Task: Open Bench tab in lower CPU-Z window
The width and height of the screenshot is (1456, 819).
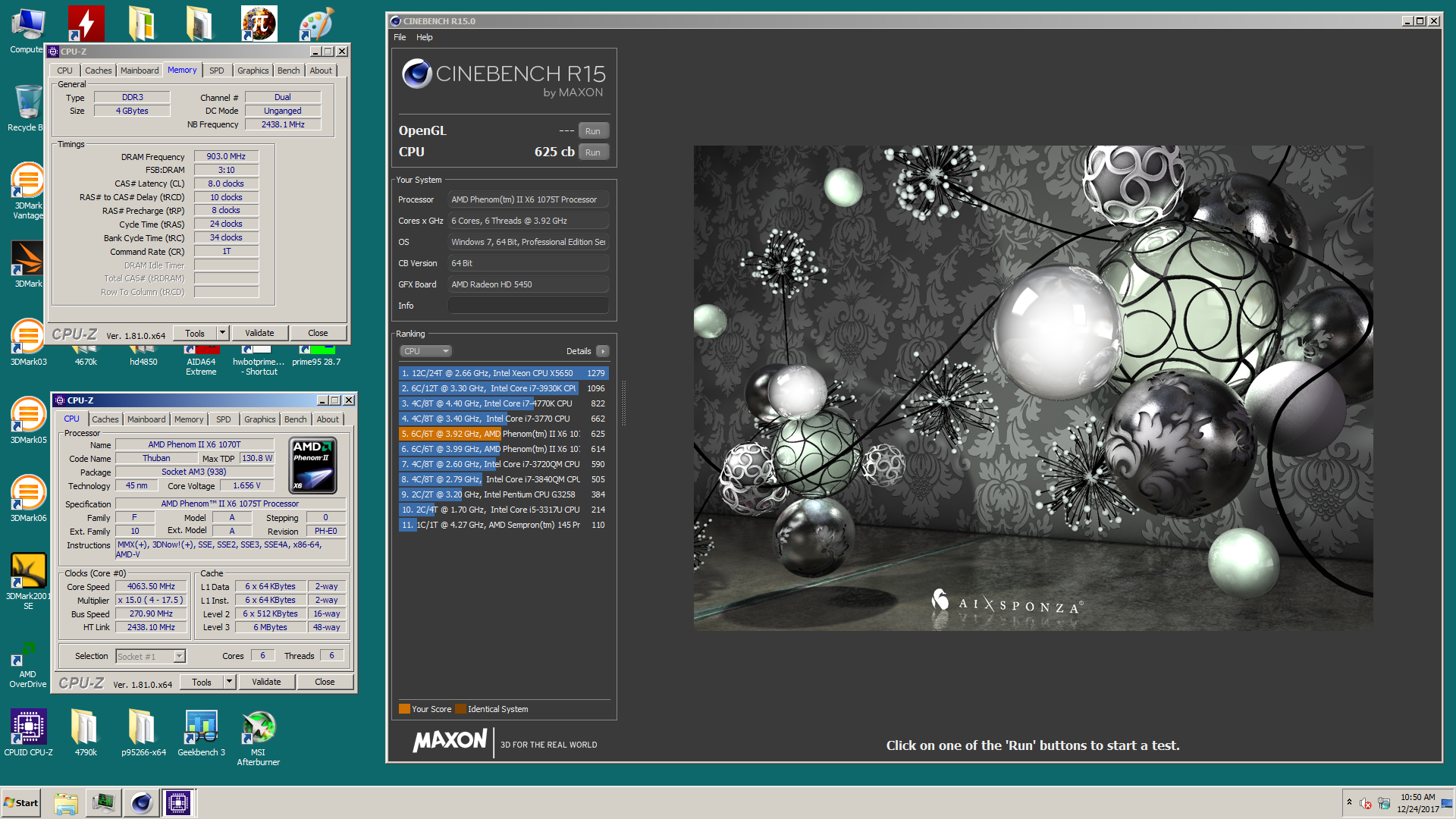Action: pos(295,419)
